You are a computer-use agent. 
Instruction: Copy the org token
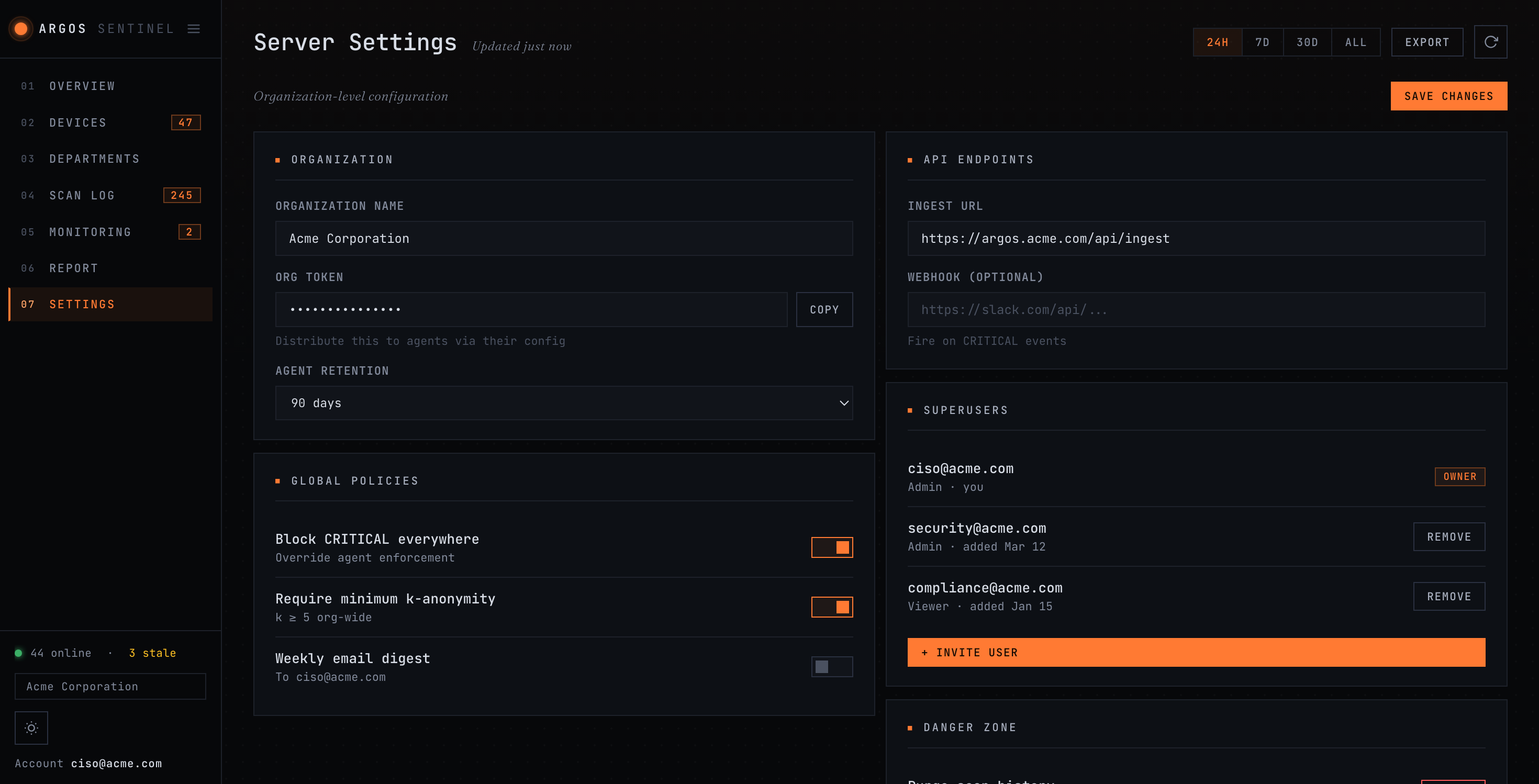click(x=824, y=309)
